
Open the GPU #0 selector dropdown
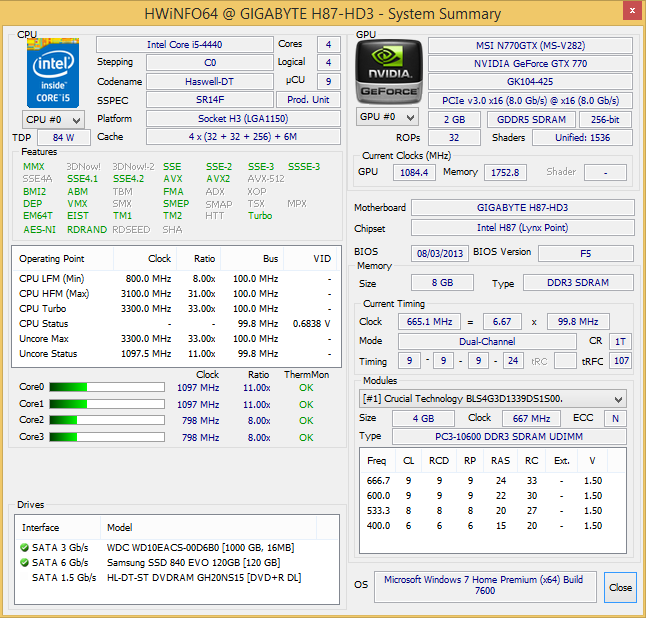[x=387, y=117]
